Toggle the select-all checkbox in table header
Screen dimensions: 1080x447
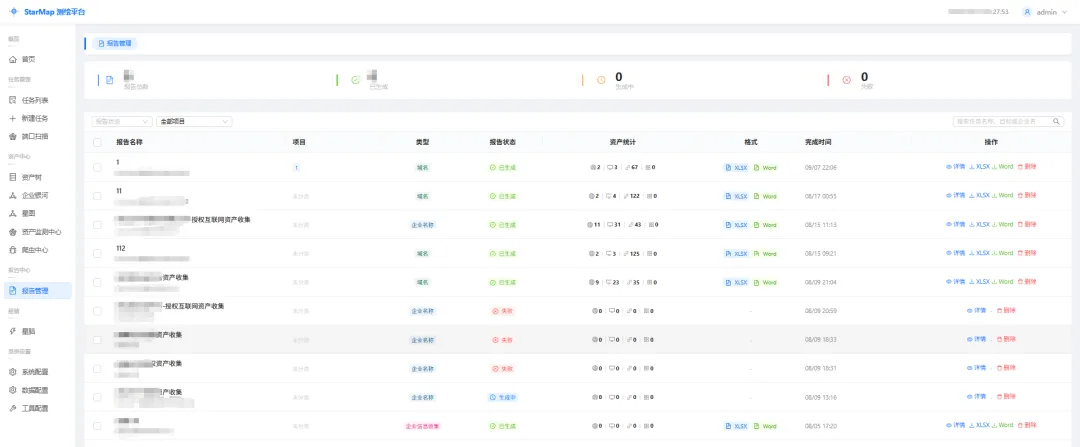point(97,143)
